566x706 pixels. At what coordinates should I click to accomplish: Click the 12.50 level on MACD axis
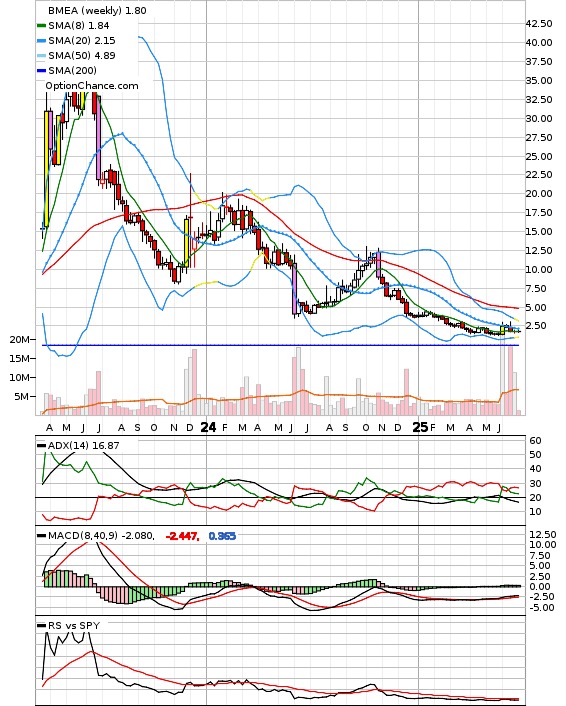click(543, 534)
